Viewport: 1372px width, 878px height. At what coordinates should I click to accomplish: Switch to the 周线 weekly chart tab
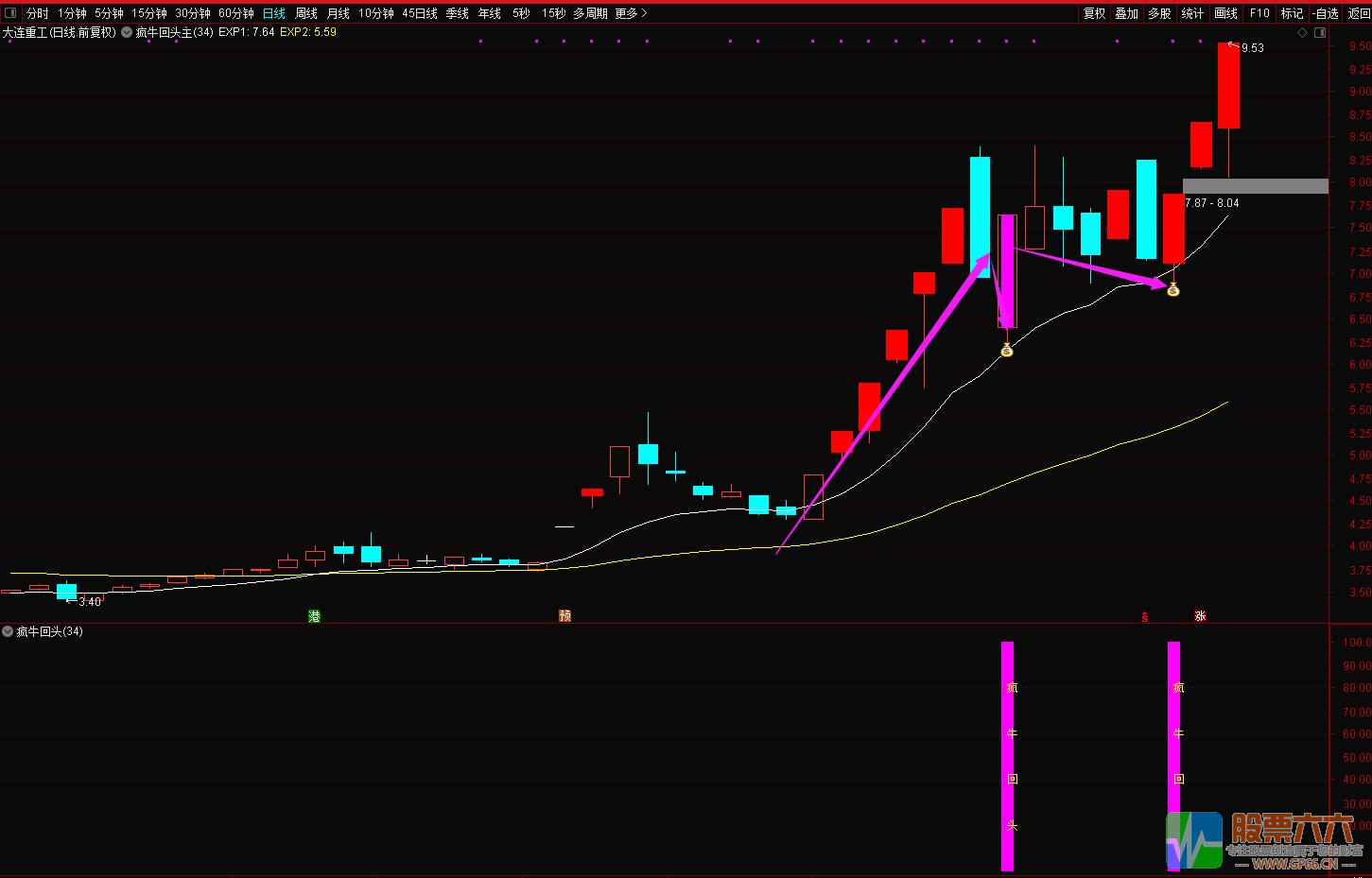(x=306, y=13)
